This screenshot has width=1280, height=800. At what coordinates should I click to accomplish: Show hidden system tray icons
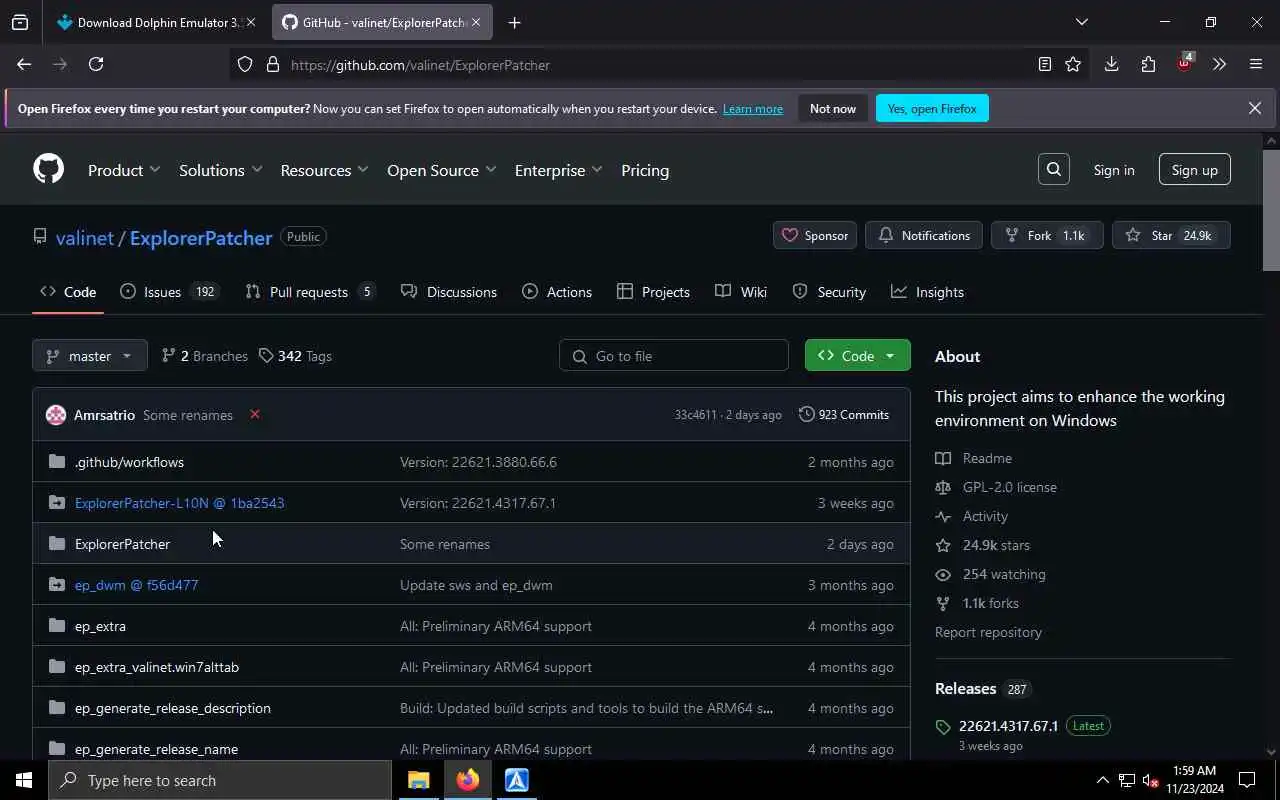point(1102,780)
